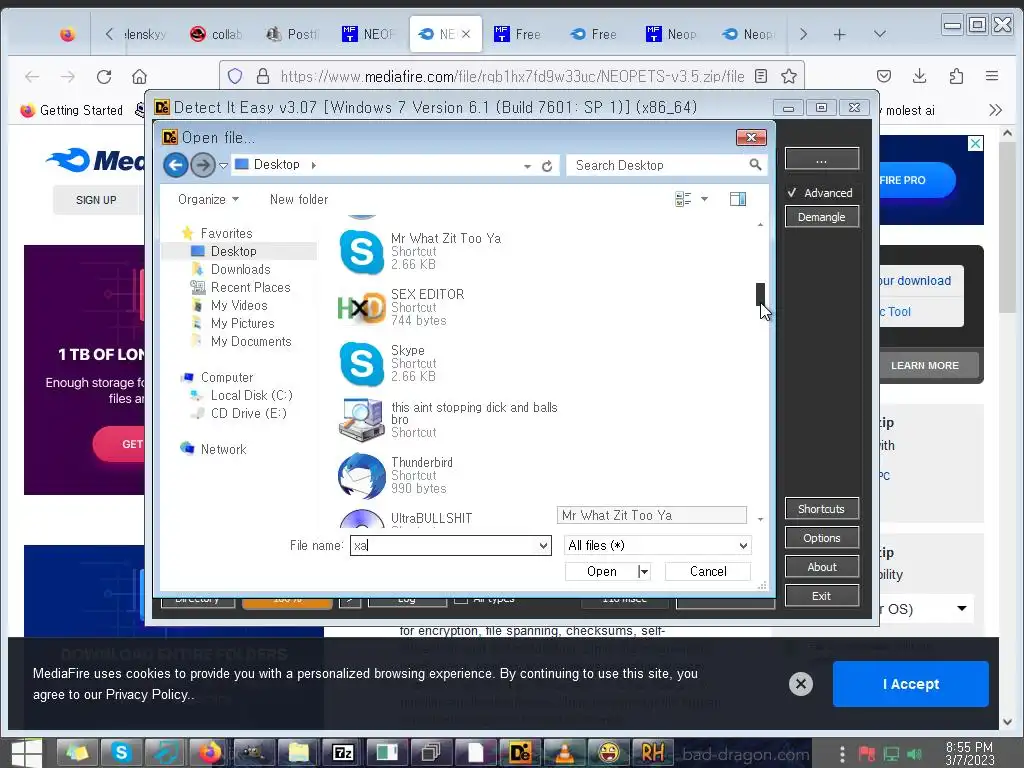
Task: Open recent locations dropdown beside nav arrows
Action: point(223,165)
